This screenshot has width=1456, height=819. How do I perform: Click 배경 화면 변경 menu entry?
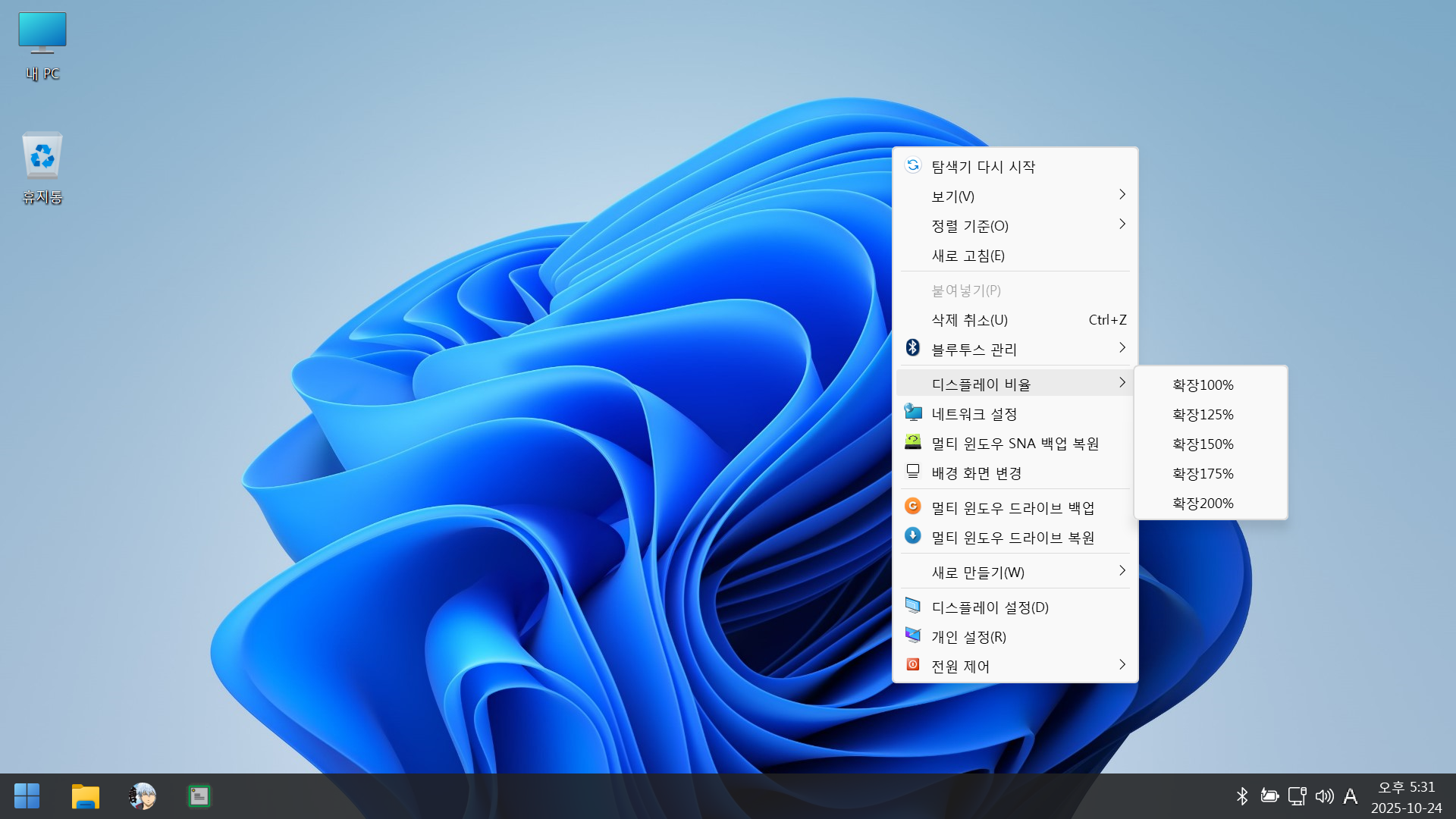977,474
